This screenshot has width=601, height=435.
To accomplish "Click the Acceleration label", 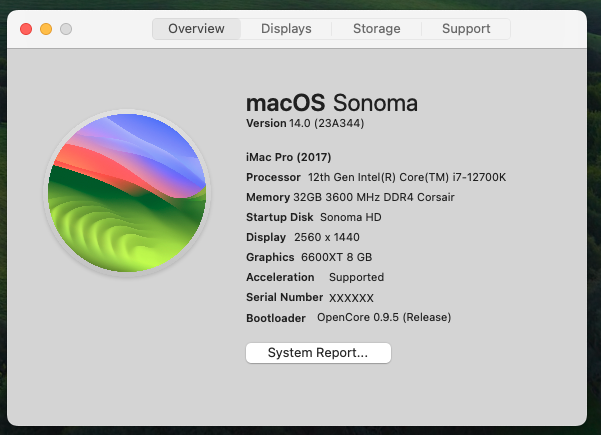I will click(280, 277).
